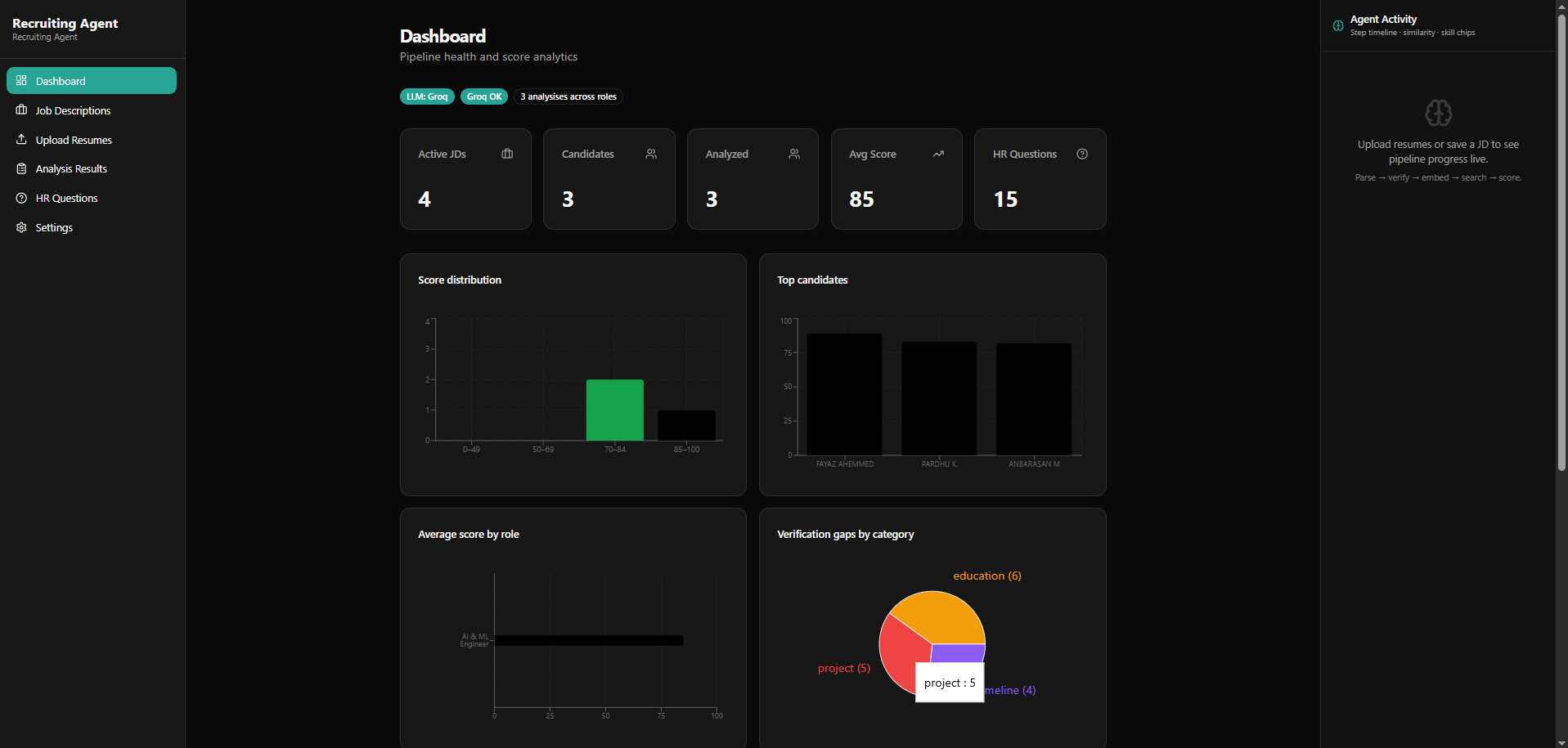Click the briefcase icon on Active JDs card
The width and height of the screenshot is (1568, 748).
click(x=507, y=154)
